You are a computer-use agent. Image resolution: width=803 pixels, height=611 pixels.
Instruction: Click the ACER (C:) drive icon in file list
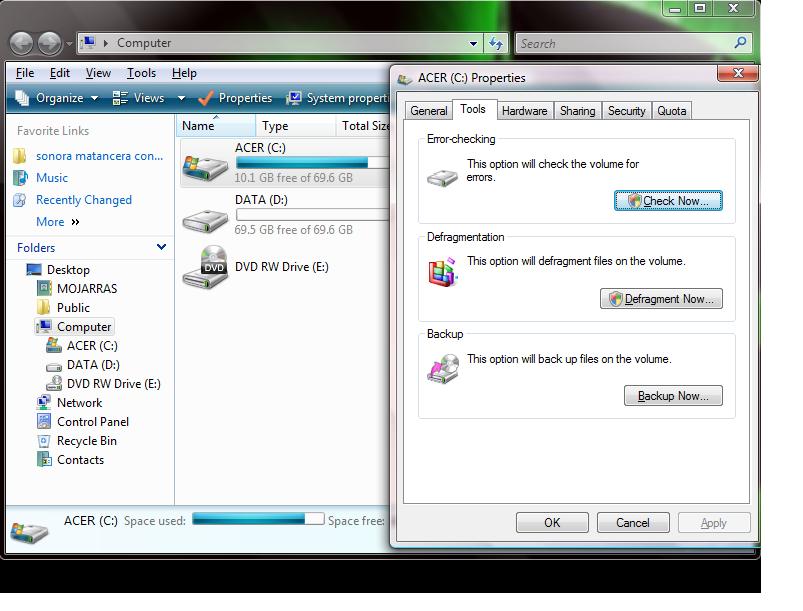(205, 168)
